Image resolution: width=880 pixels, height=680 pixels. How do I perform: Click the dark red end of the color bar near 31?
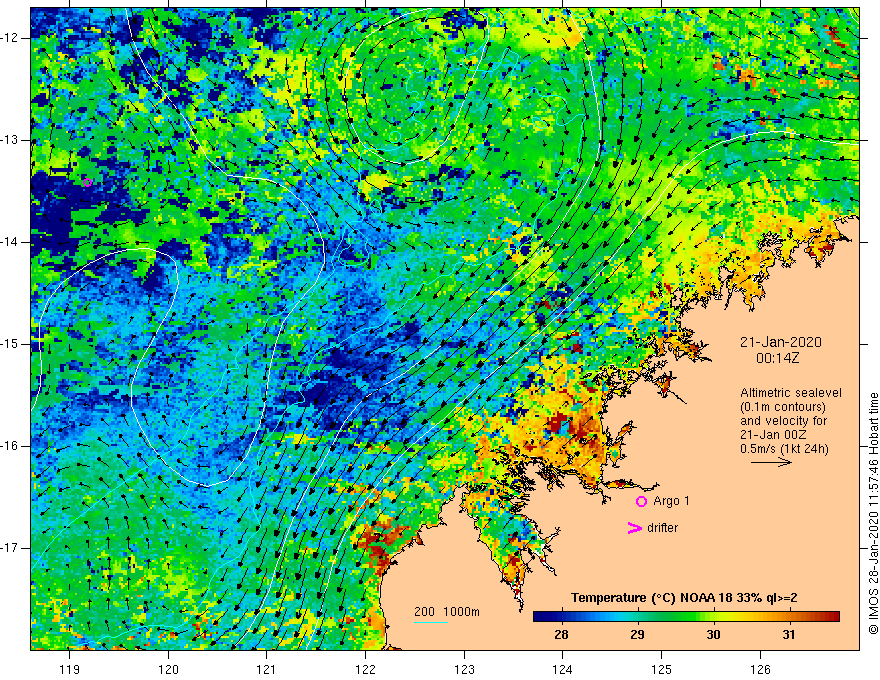point(831,617)
